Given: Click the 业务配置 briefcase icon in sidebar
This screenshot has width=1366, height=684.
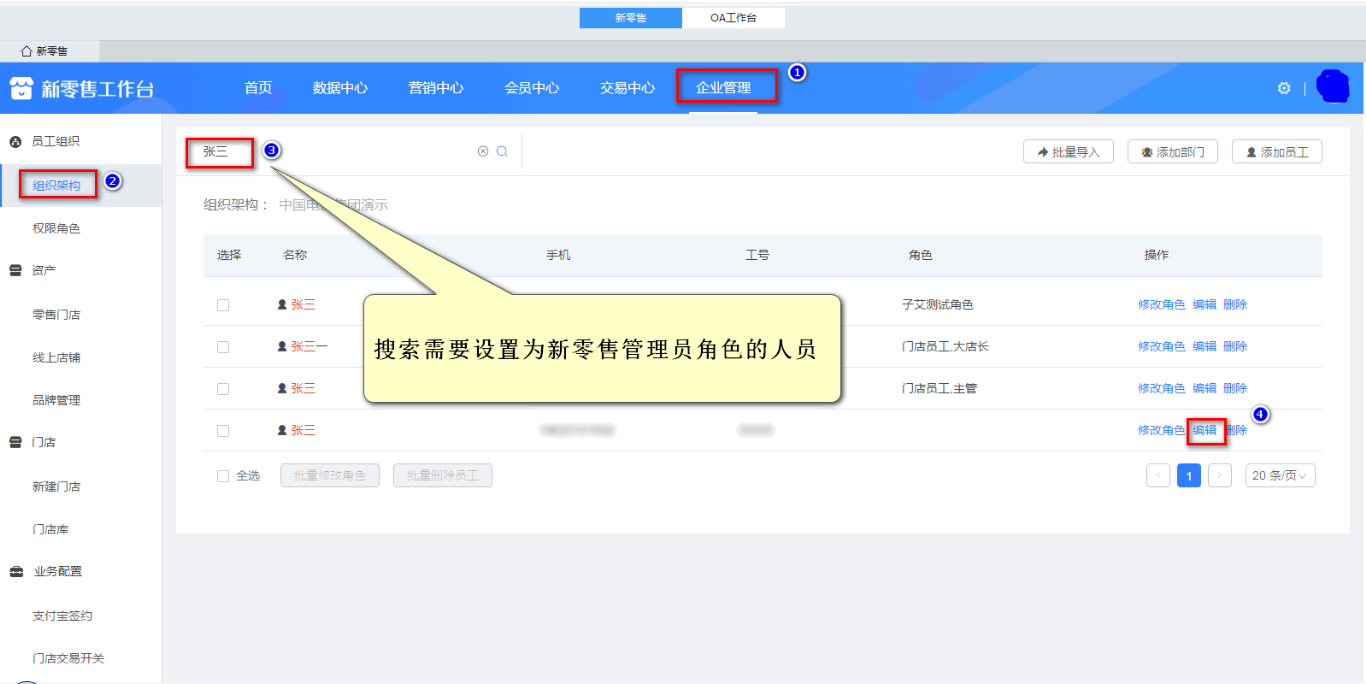Looking at the screenshot, I should 16,572.
